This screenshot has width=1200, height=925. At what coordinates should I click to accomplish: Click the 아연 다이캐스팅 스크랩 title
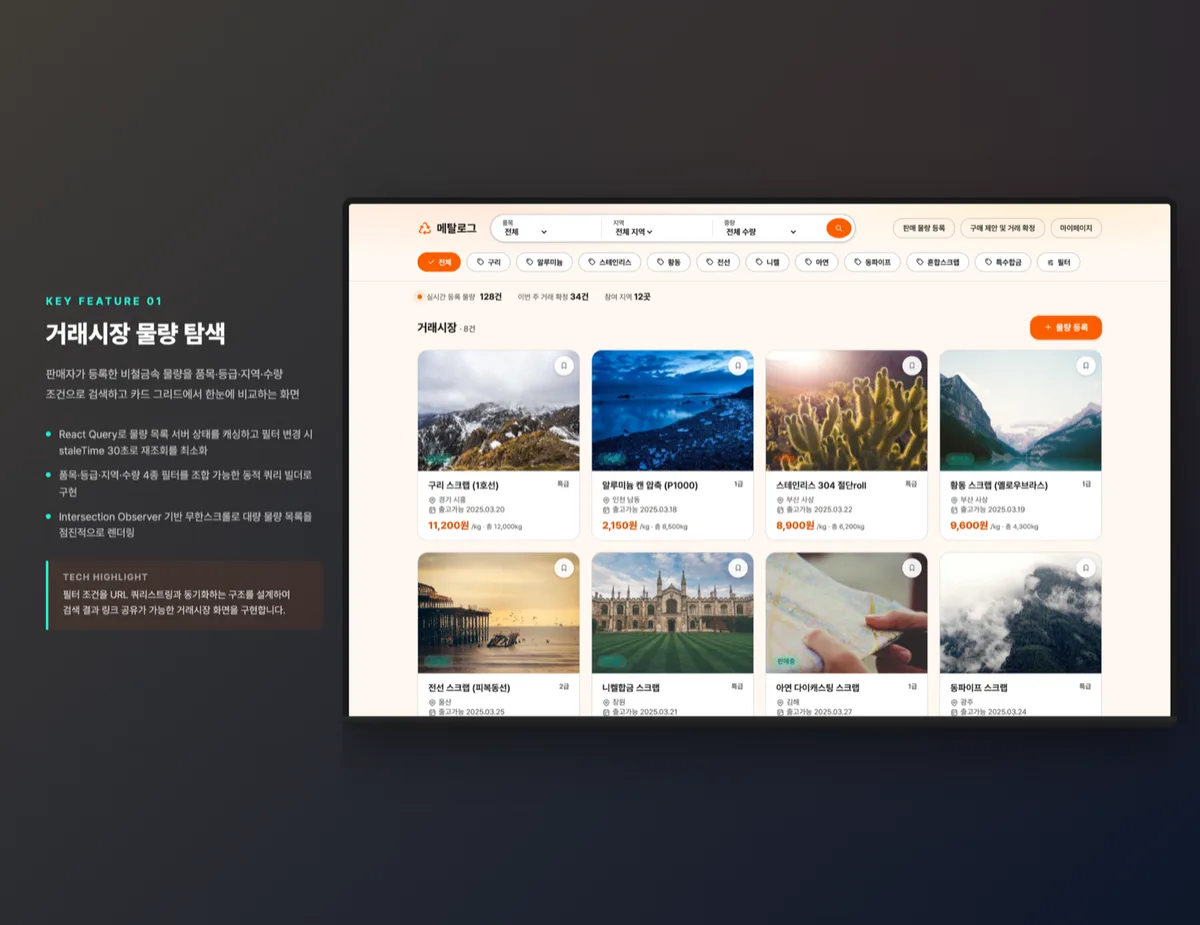[x=818, y=687]
